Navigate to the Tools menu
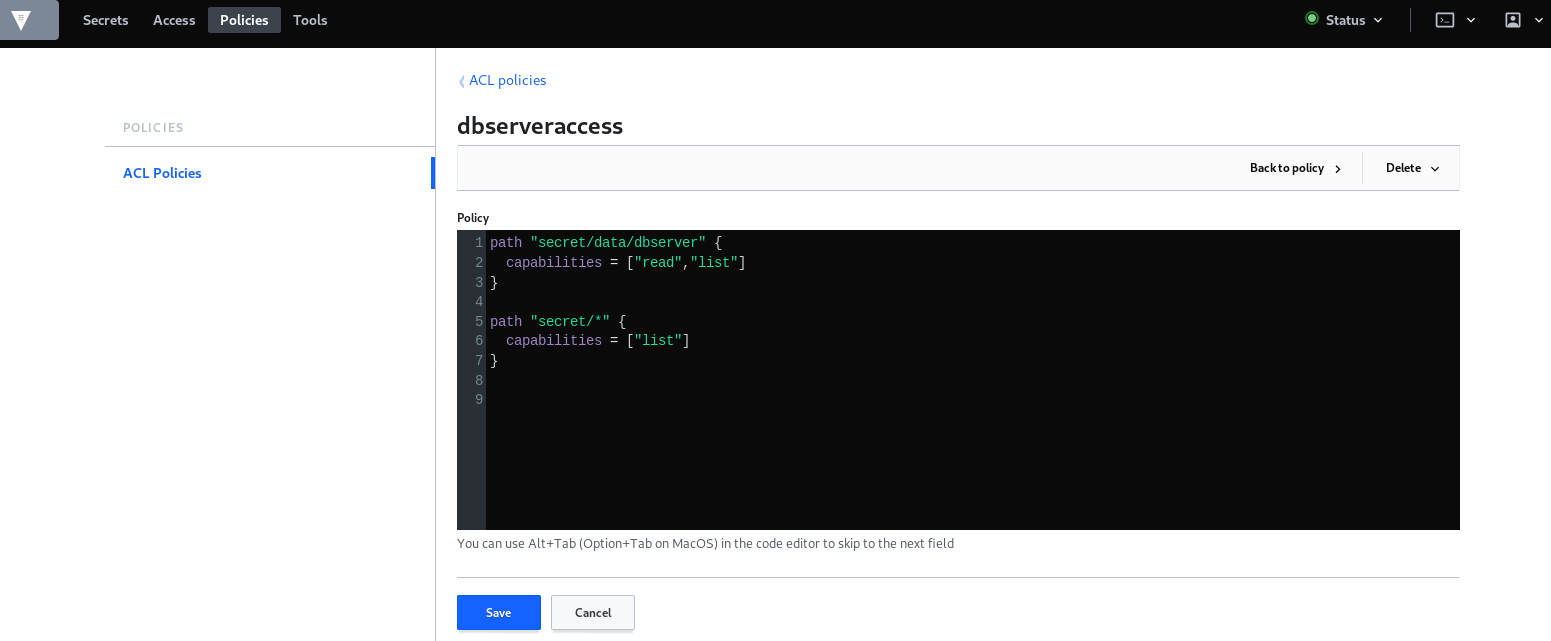The height and width of the screenshot is (641, 1551). [309, 19]
